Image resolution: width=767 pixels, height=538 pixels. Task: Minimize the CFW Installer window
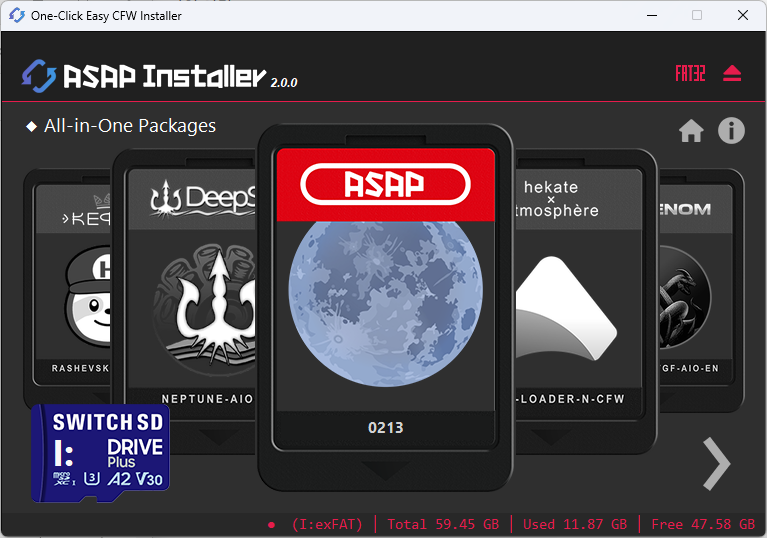coord(652,16)
